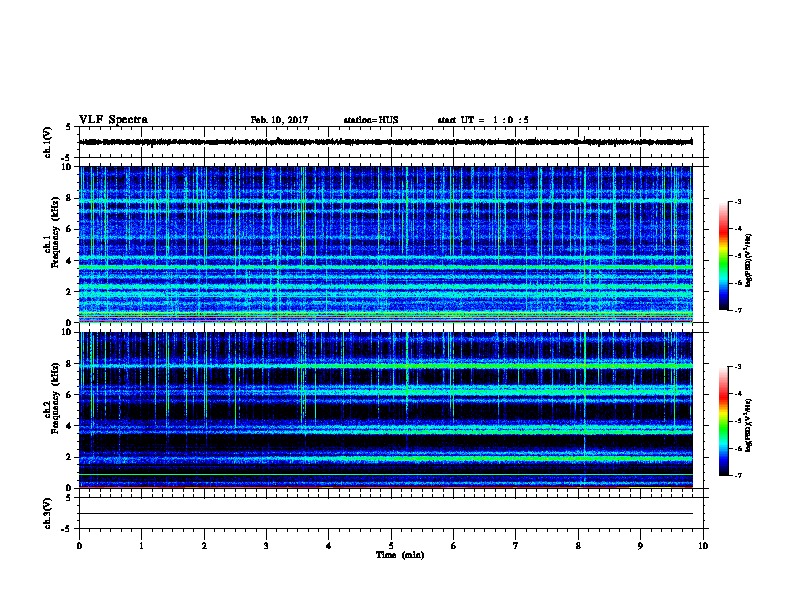Click the "5" tick on ch.1(V) voltage axis
Viewport: 792px width, 612px height.
(x=68, y=127)
